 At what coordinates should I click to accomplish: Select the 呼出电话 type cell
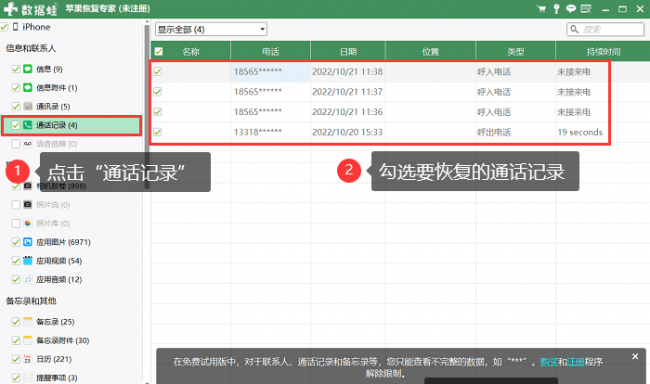tap(494, 132)
